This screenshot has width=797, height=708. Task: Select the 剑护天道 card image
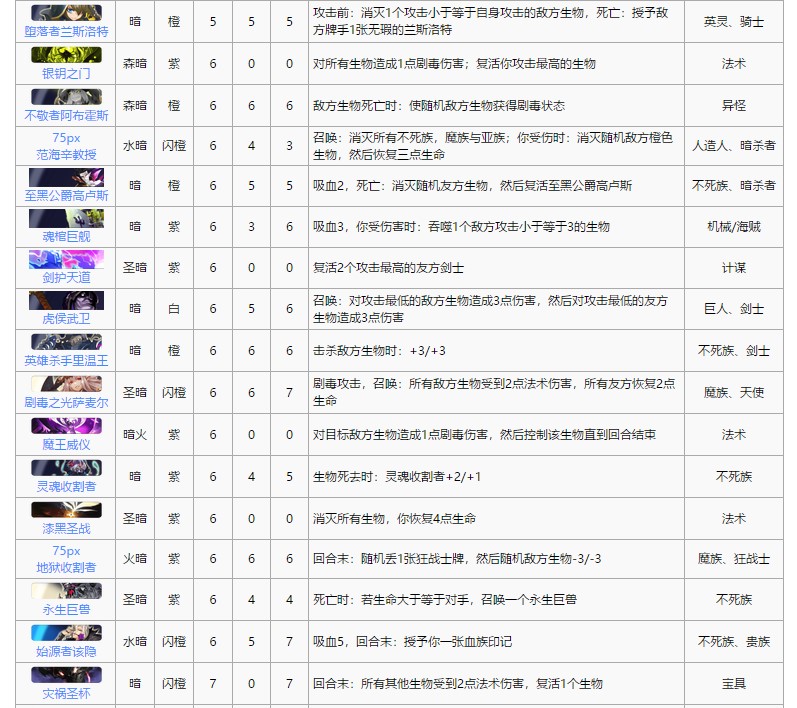tap(66, 260)
